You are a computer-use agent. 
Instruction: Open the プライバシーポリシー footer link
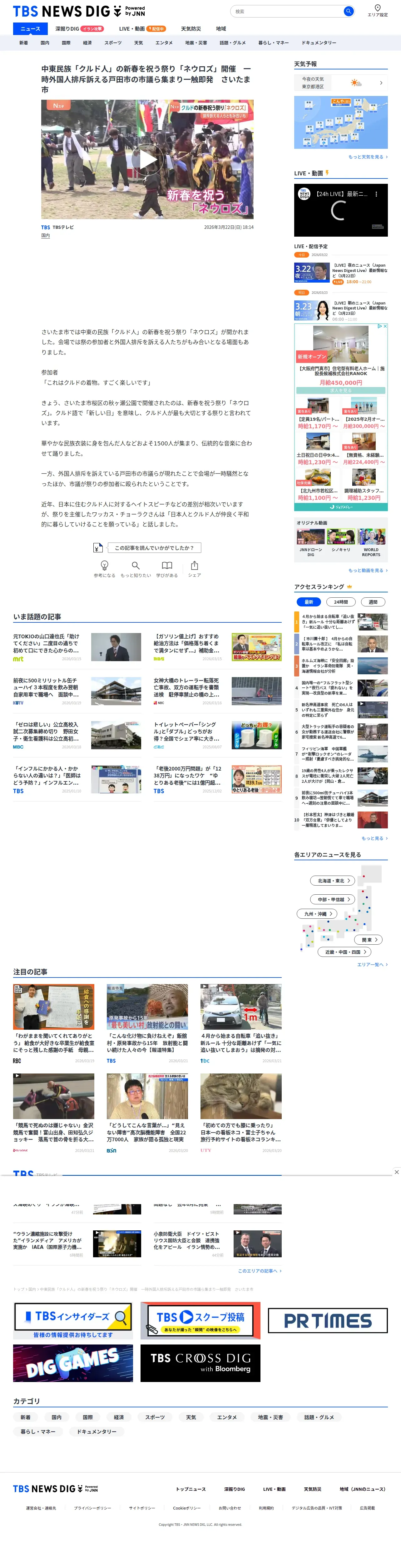(92, 1508)
